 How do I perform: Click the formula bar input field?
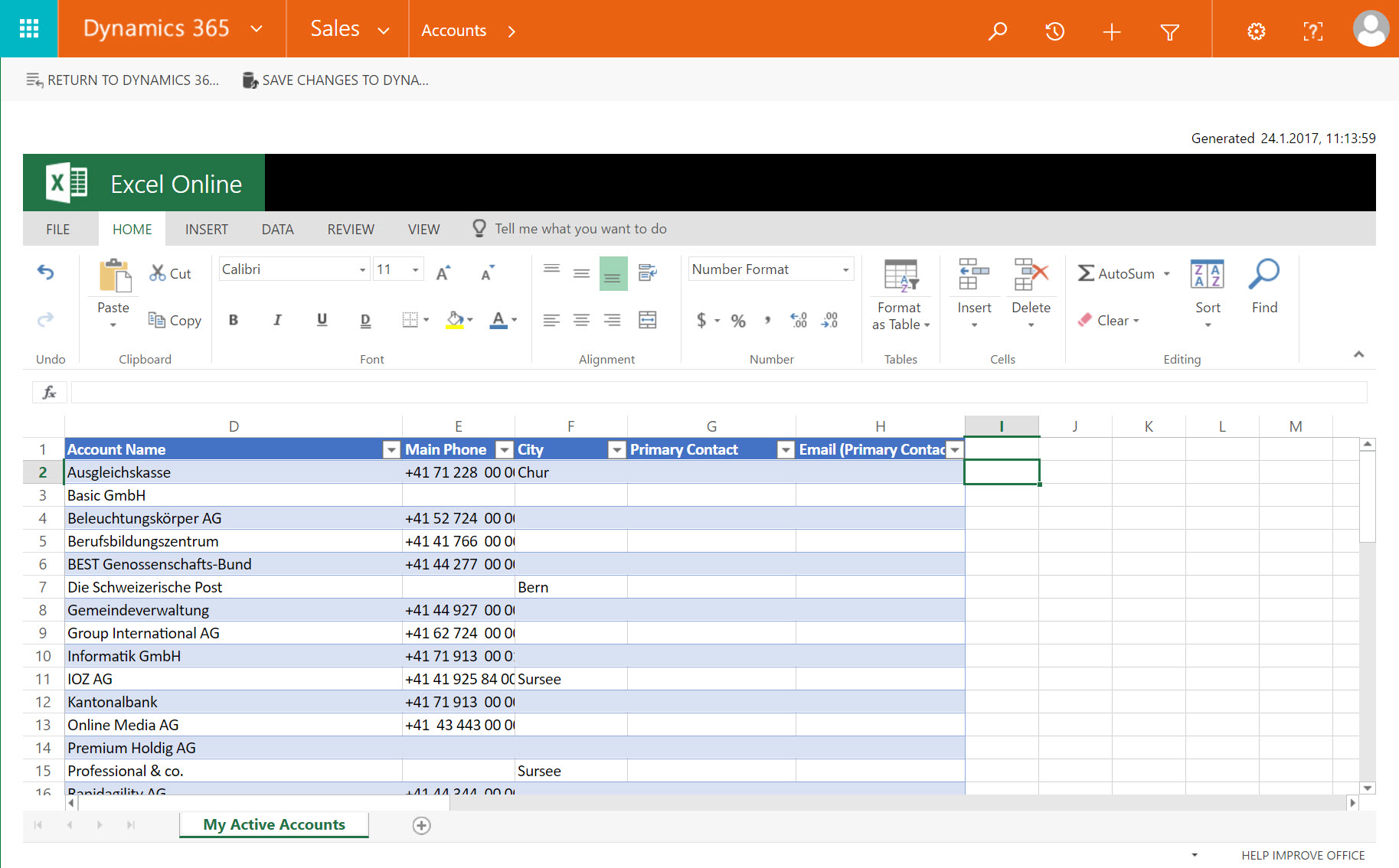pos(719,393)
